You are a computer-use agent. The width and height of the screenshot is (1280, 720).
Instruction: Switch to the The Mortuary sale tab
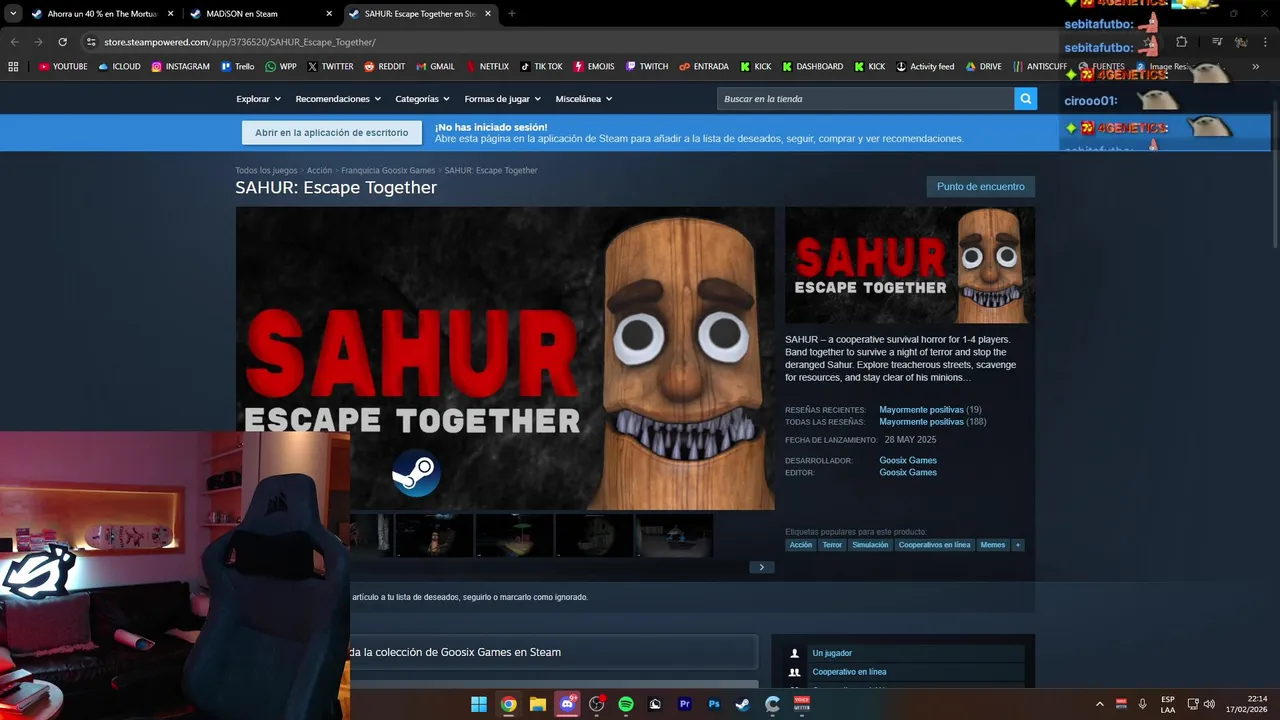click(103, 14)
